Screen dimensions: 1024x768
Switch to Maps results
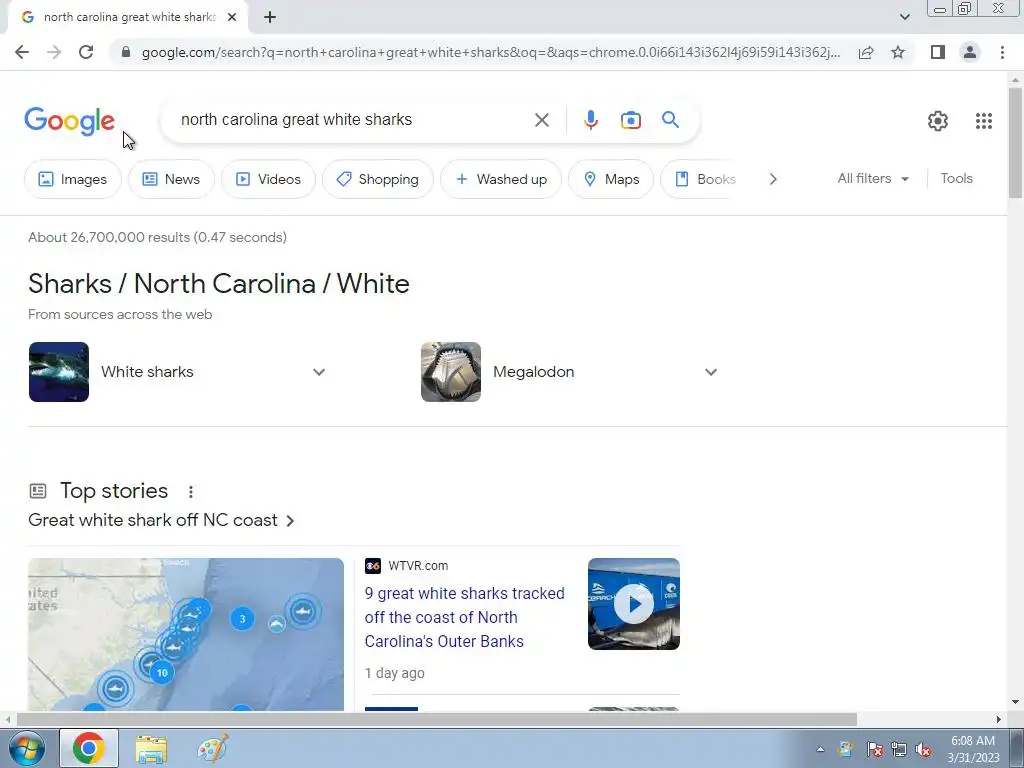(x=611, y=179)
